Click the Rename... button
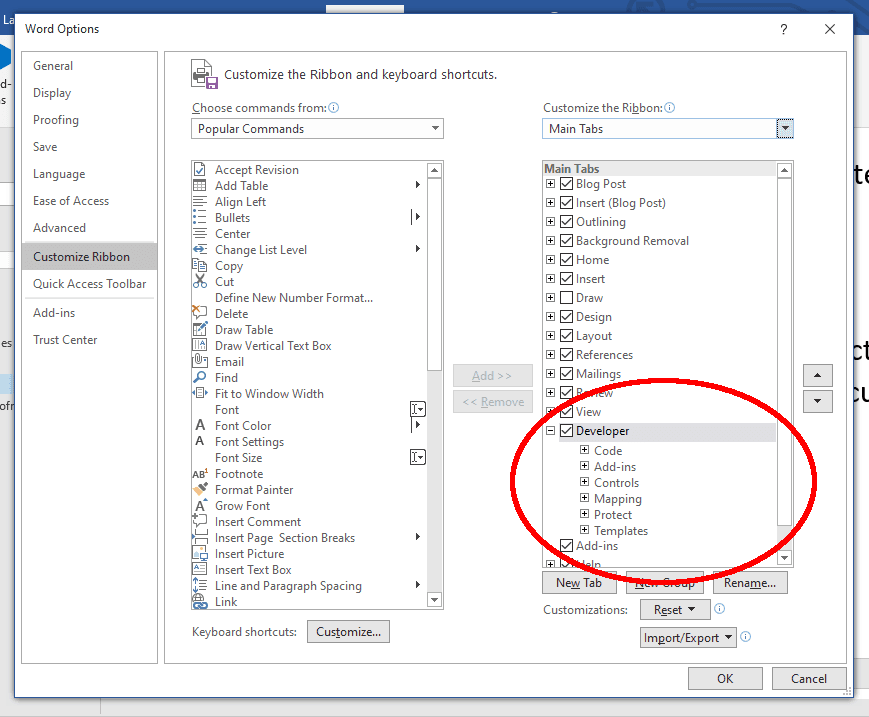Viewport: 869px width, 717px height. click(x=750, y=583)
